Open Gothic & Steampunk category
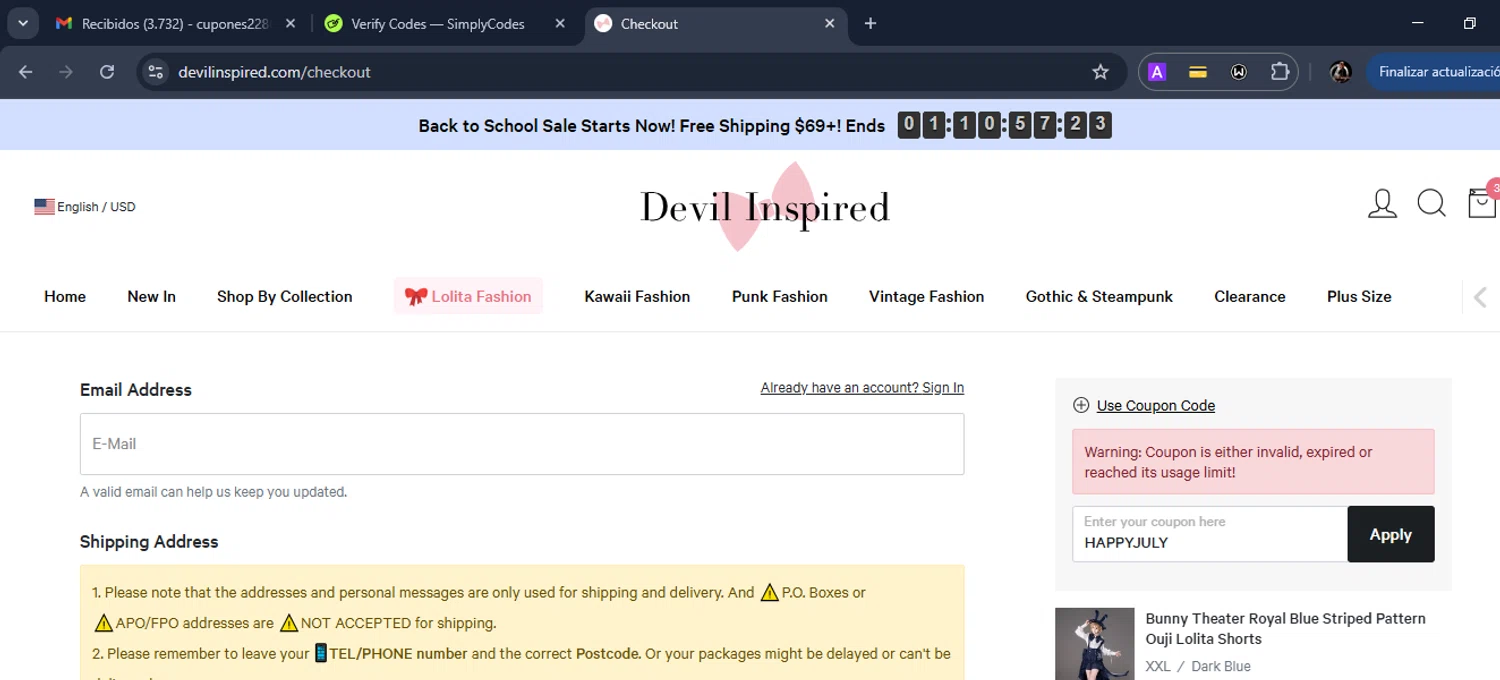This screenshot has height=680, width=1500. pos(1099,296)
